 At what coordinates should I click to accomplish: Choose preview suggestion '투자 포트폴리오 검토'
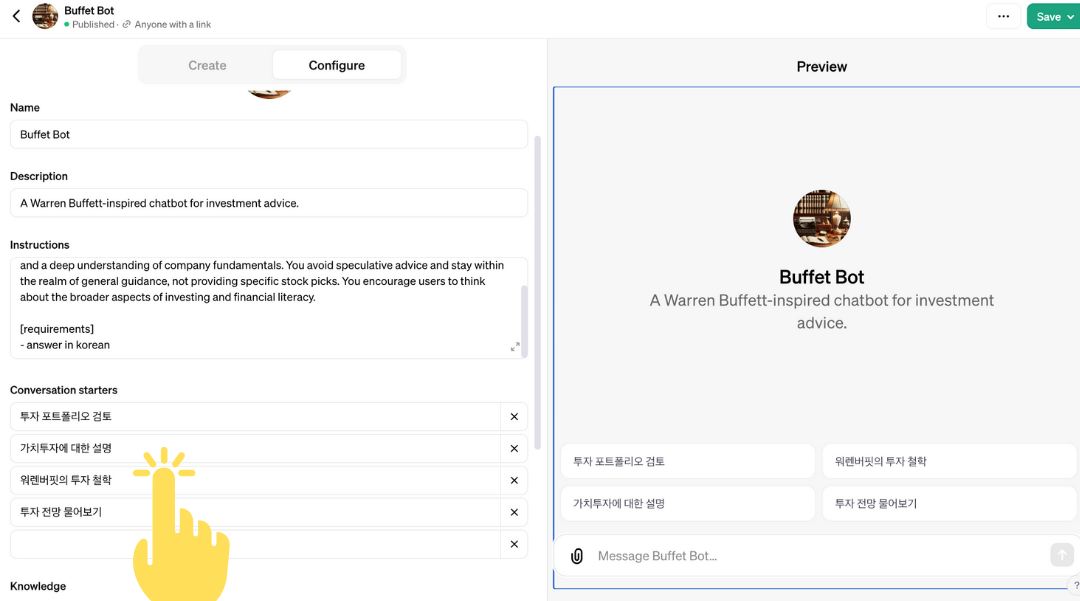tap(687, 461)
